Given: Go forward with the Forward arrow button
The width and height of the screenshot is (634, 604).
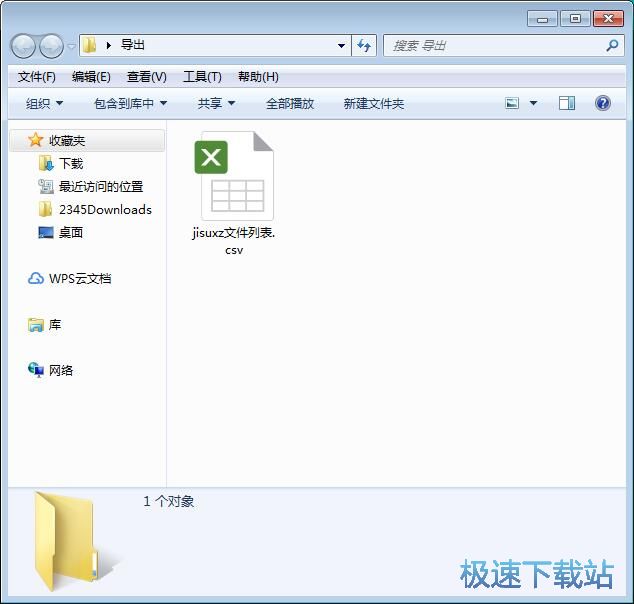Looking at the screenshot, I should (51, 46).
